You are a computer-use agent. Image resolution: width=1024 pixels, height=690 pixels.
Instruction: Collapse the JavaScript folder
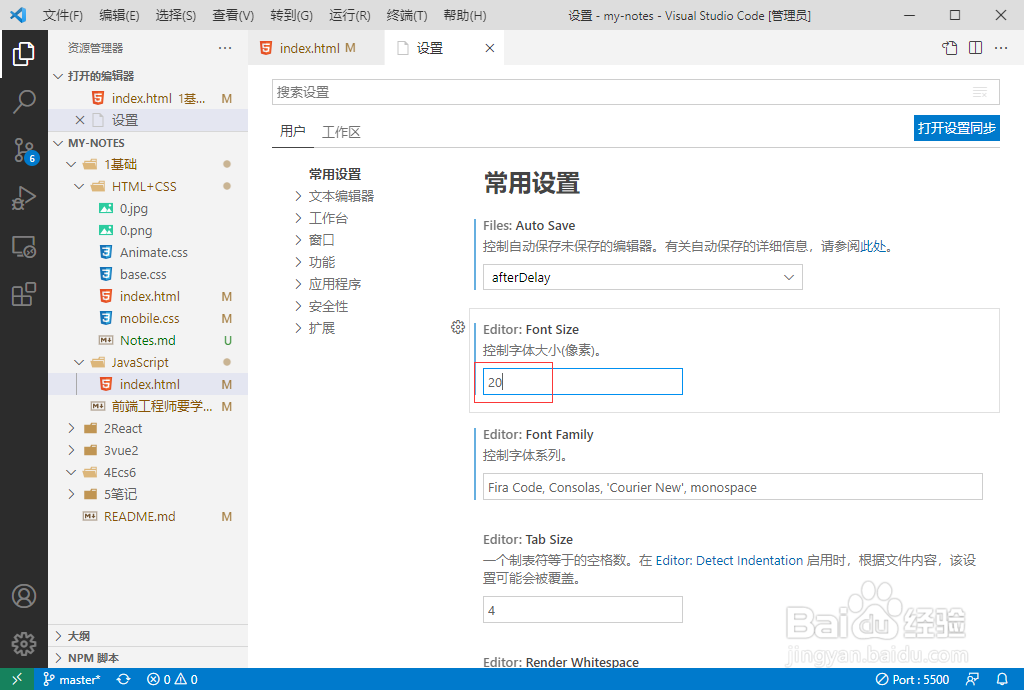pyautogui.click(x=79, y=362)
